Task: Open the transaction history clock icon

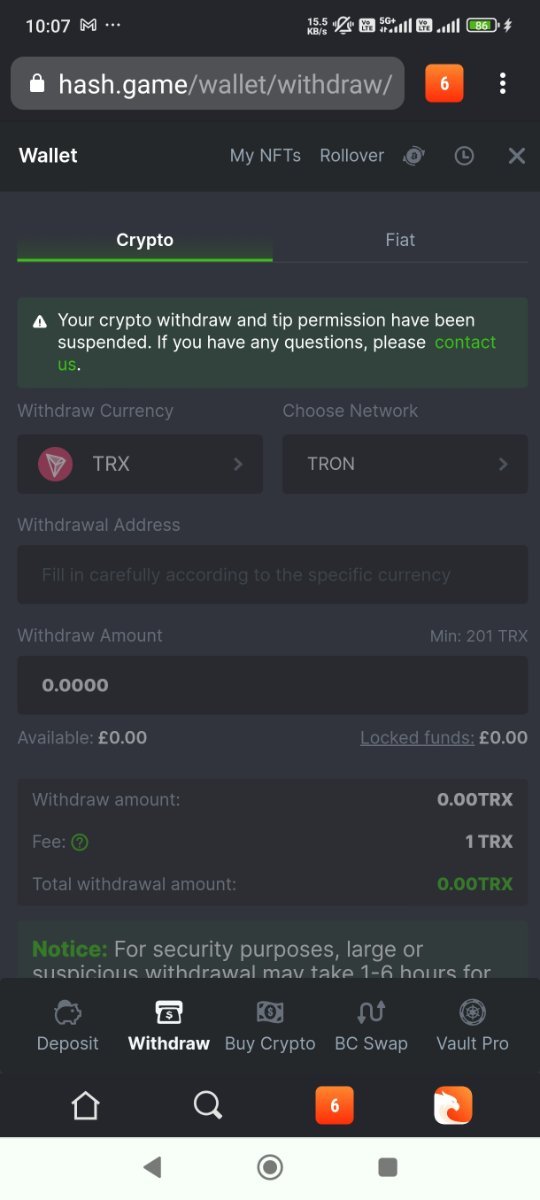Action: pos(464,156)
